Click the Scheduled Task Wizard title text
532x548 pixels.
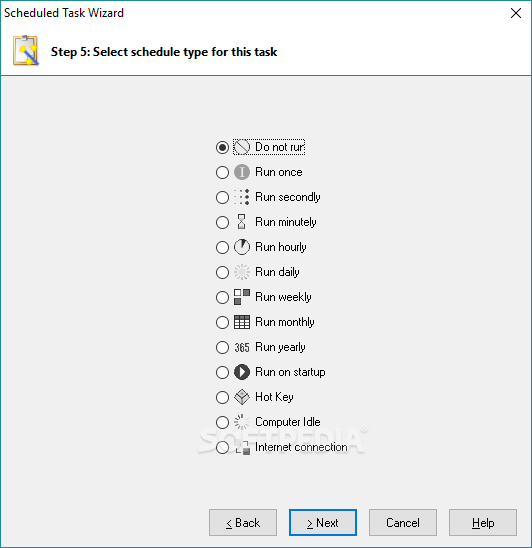[x=64, y=13]
